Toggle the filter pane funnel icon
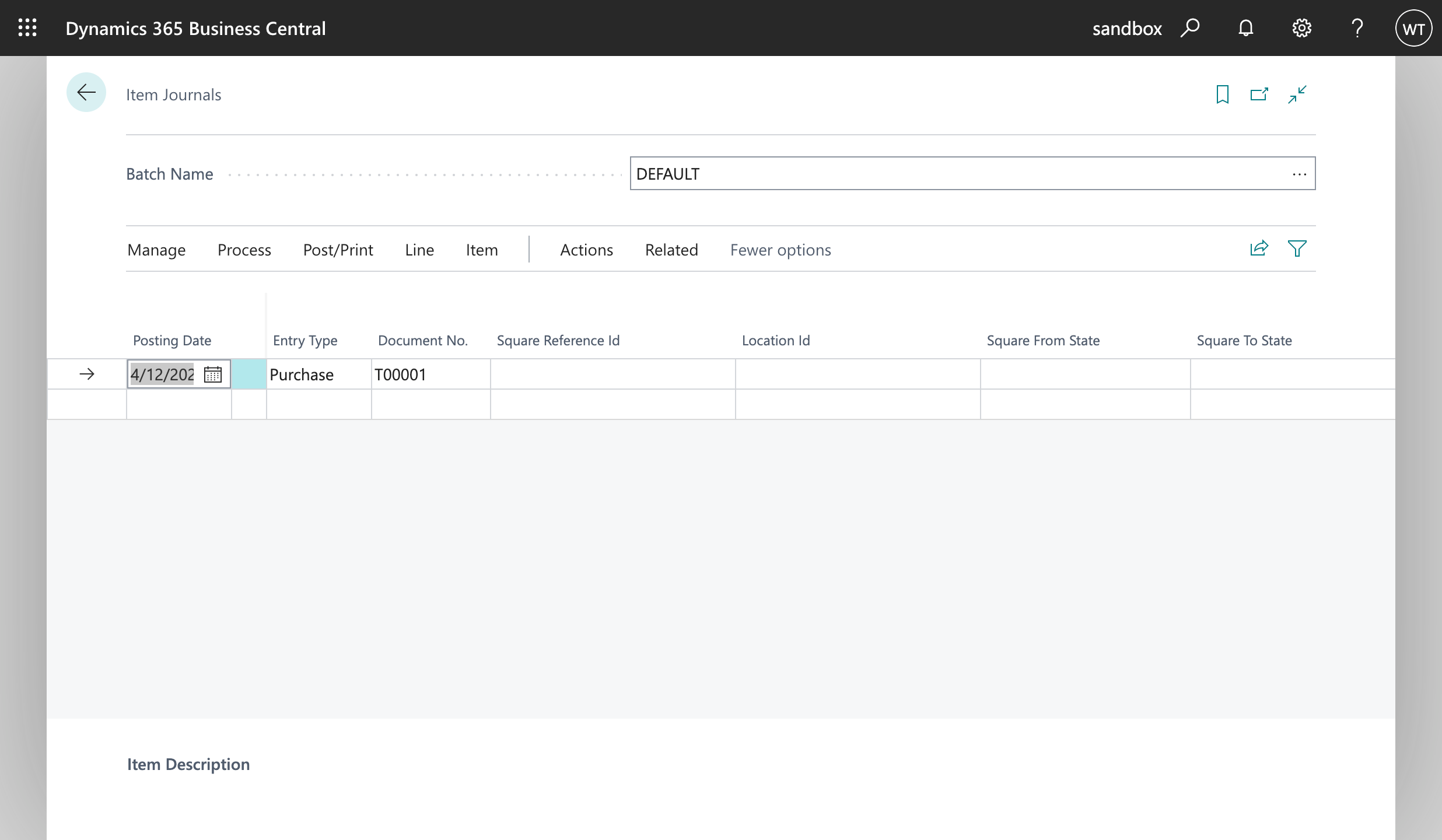 [1297, 249]
